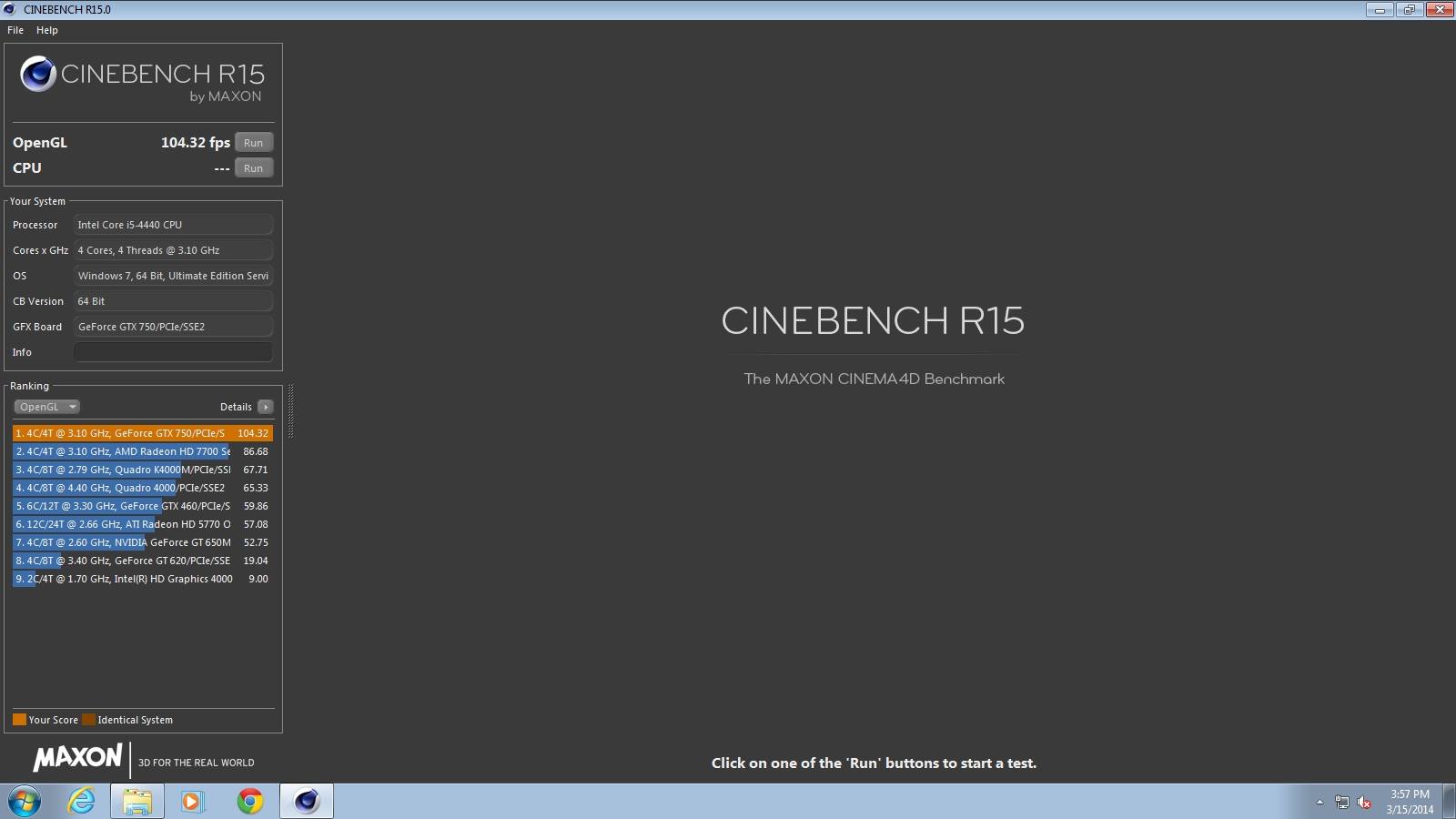1456x819 pixels.
Task: Click the Details arrow button
Action: click(266, 407)
